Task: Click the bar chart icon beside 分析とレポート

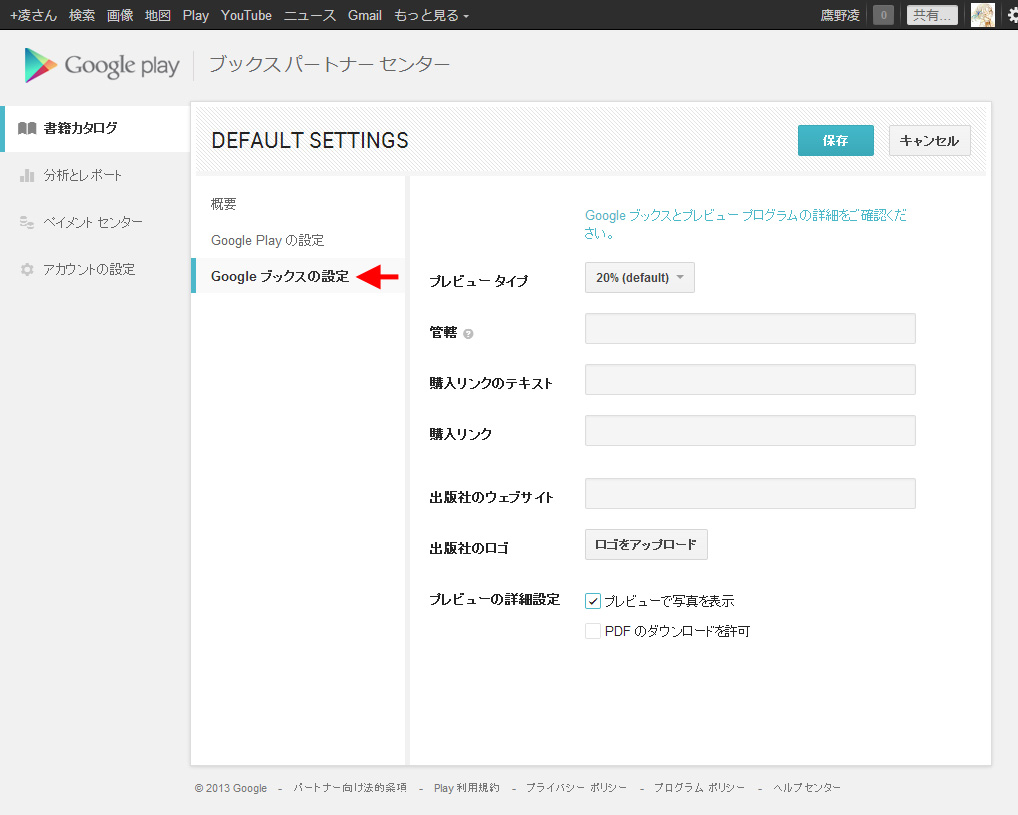Action: (x=27, y=175)
